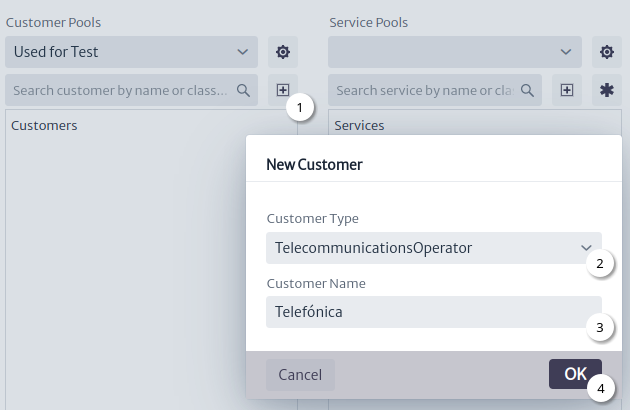Open Customer Pools settings gear
This screenshot has height=410, width=630.
point(283,52)
